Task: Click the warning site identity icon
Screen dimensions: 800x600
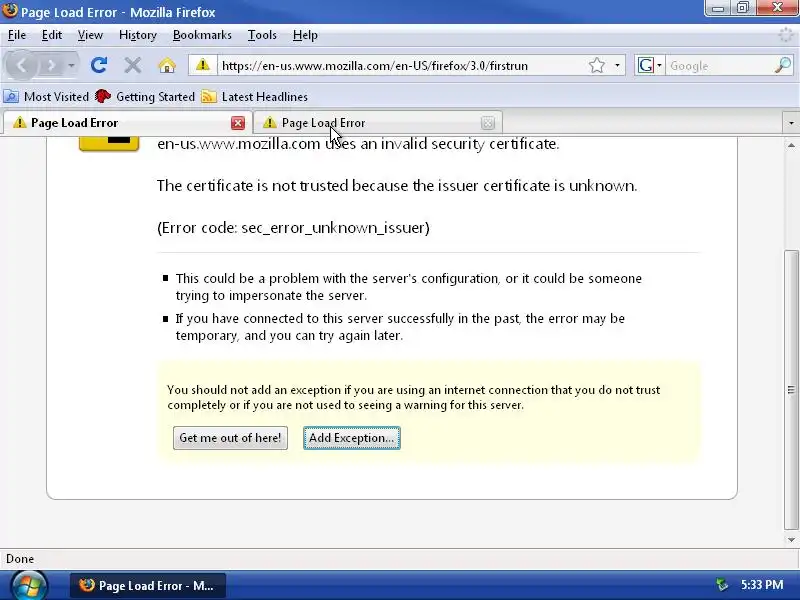Action: [203, 65]
